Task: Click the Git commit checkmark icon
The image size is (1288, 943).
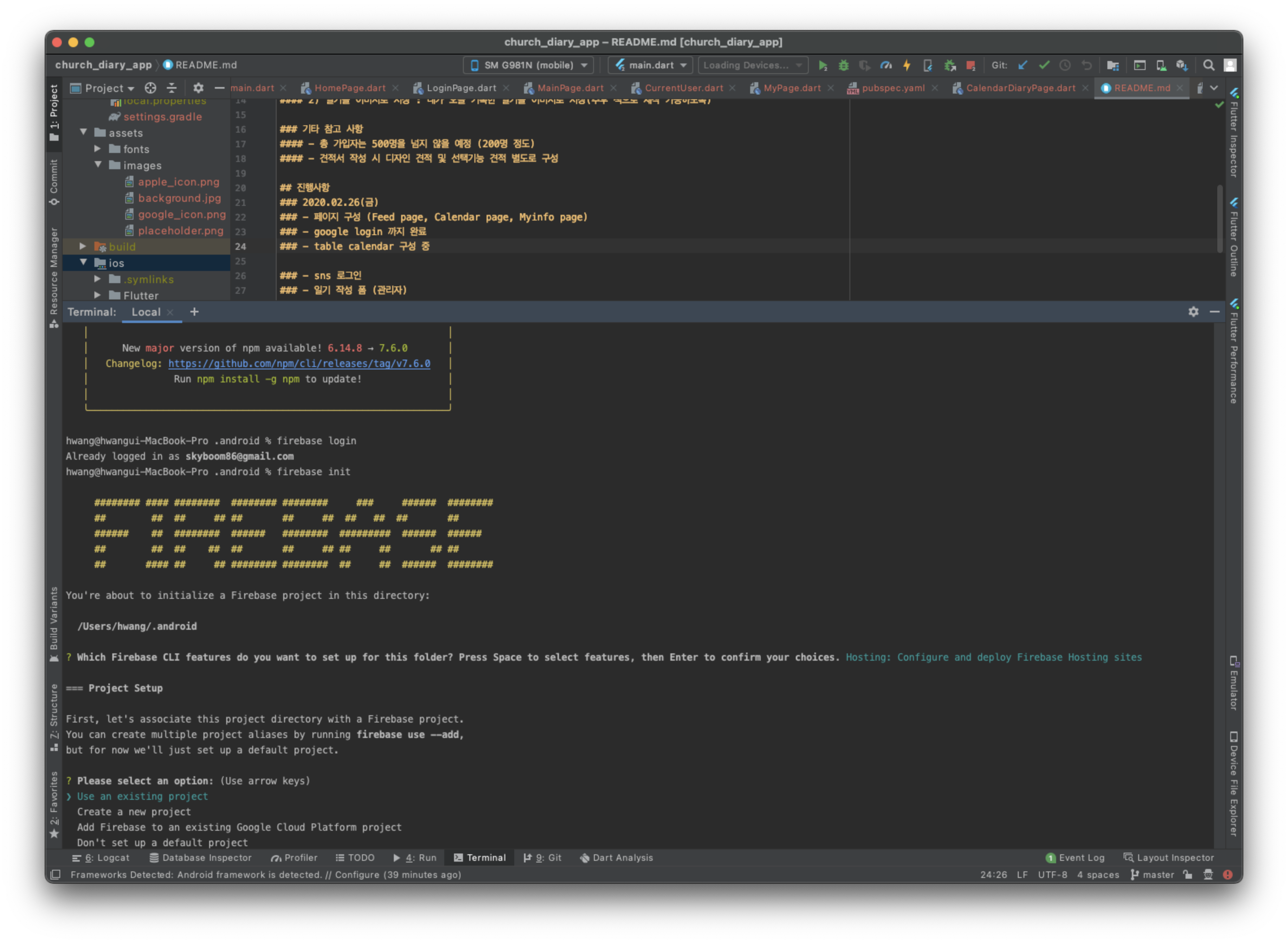Action: (x=1044, y=65)
